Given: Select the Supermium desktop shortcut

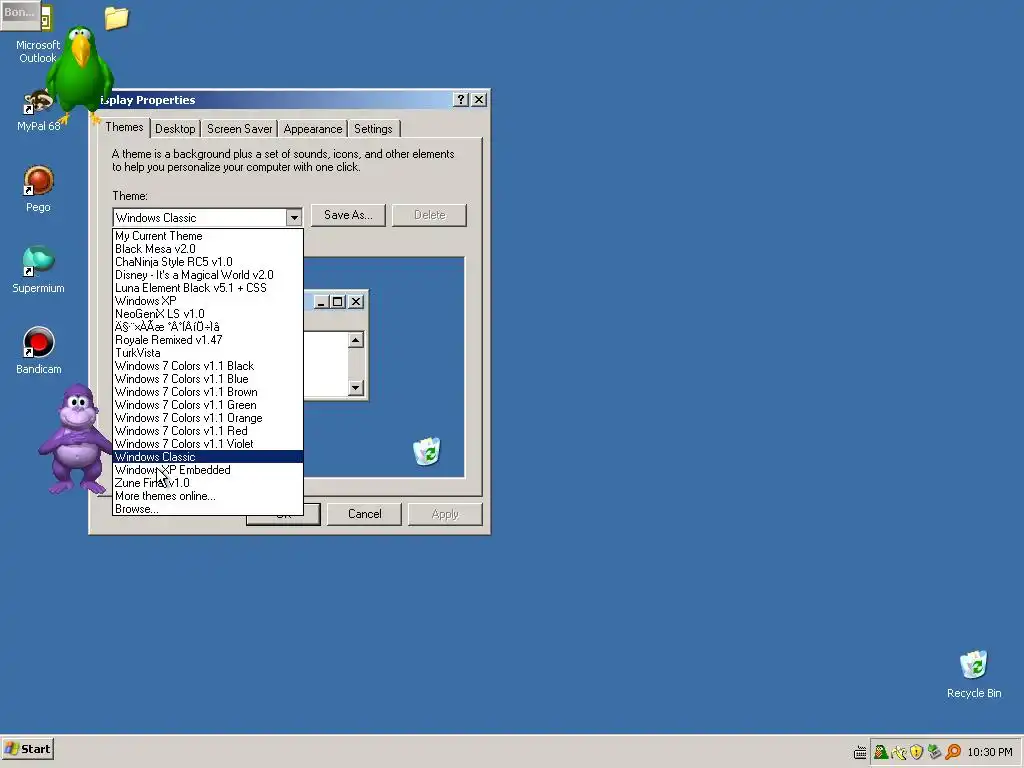Looking at the screenshot, I should (x=38, y=270).
